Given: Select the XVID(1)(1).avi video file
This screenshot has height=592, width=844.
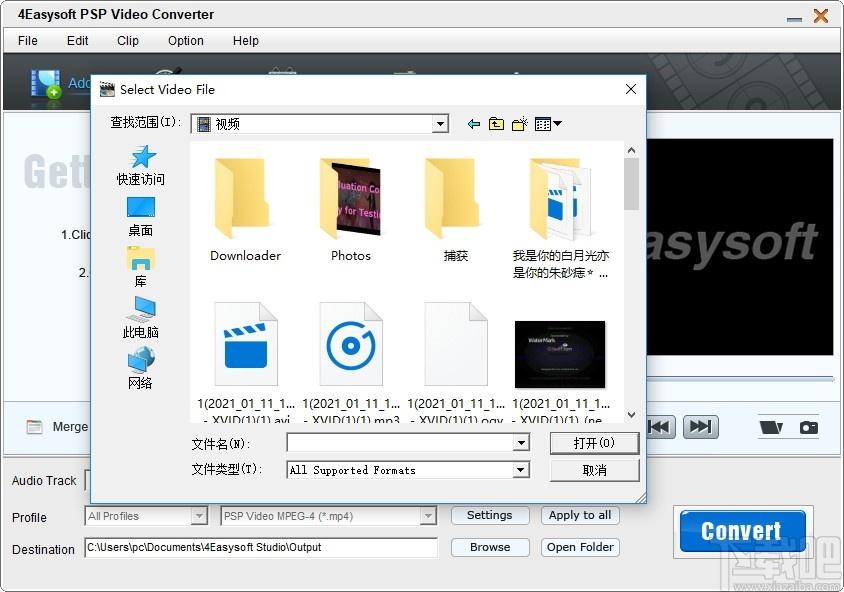Looking at the screenshot, I should (246, 362).
